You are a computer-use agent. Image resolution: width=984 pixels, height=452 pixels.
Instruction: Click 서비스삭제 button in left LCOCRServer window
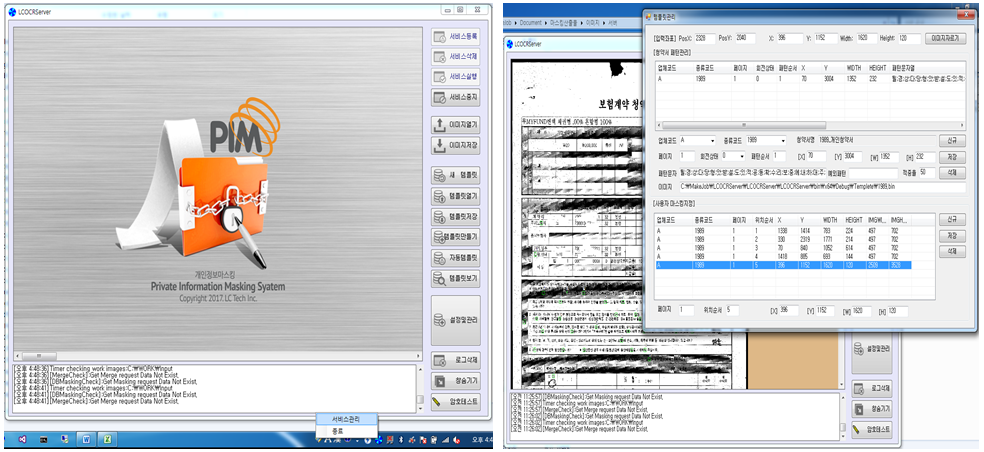[x=456, y=56]
